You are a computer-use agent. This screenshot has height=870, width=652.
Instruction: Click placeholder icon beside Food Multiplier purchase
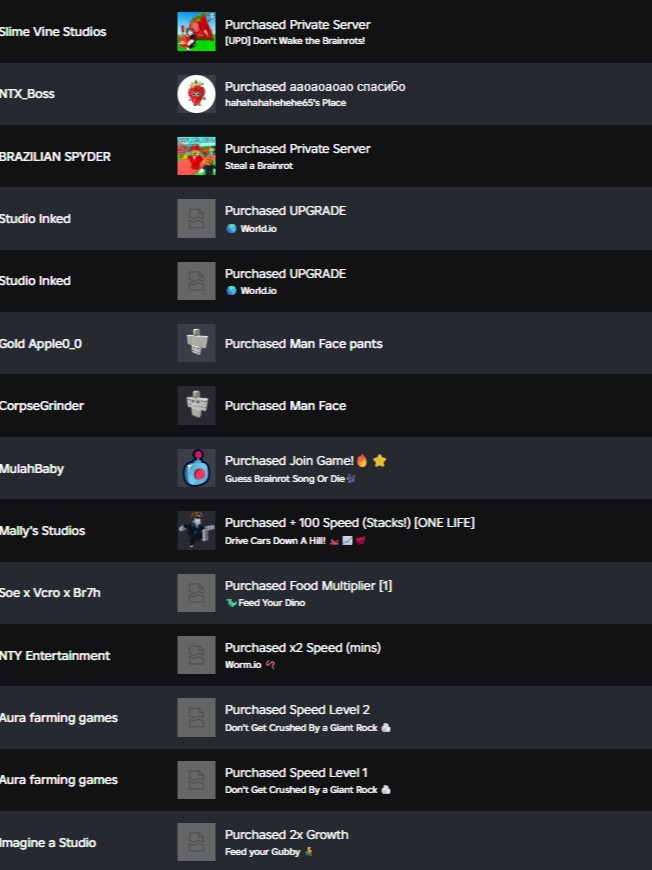(x=196, y=593)
